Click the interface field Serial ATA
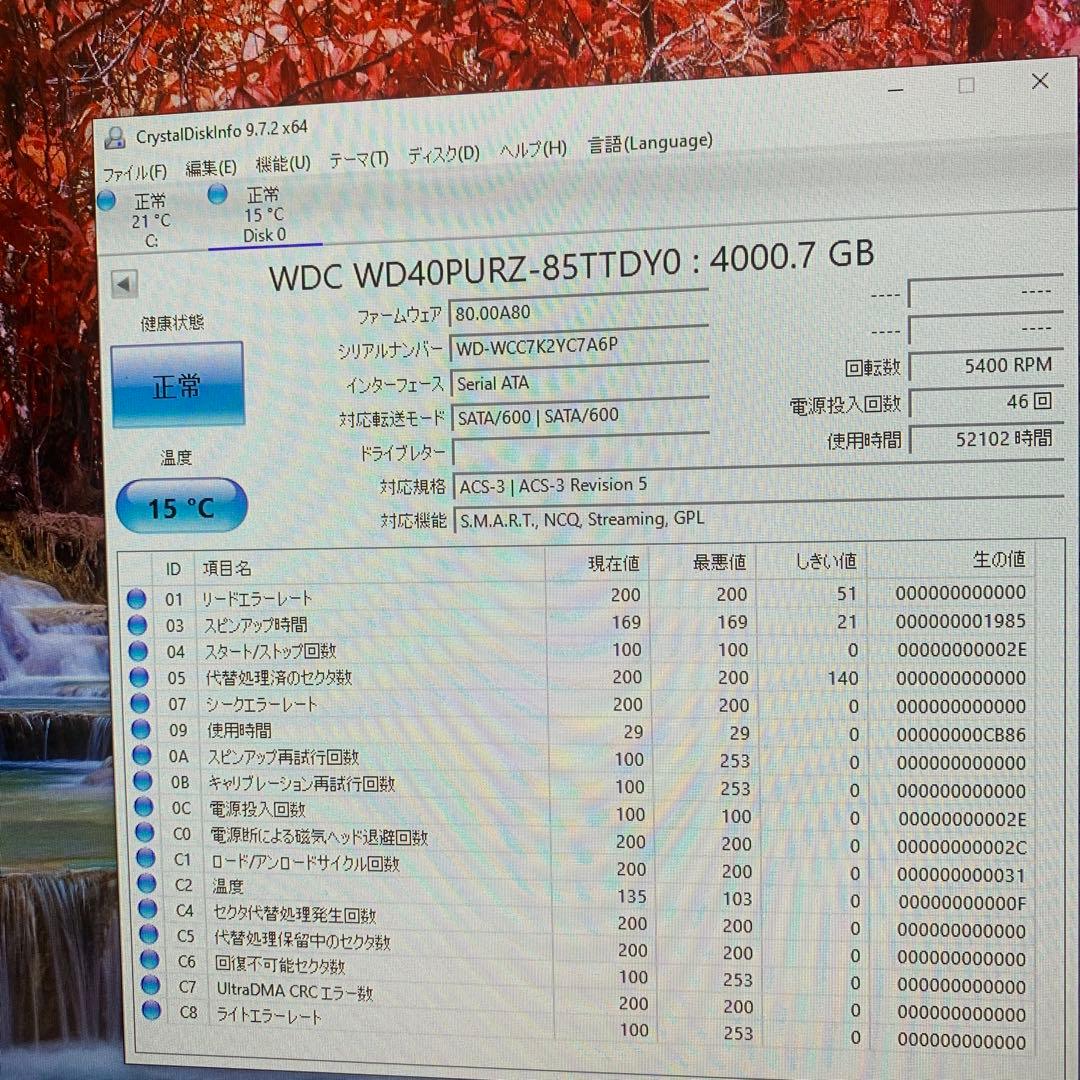 [579, 382]
